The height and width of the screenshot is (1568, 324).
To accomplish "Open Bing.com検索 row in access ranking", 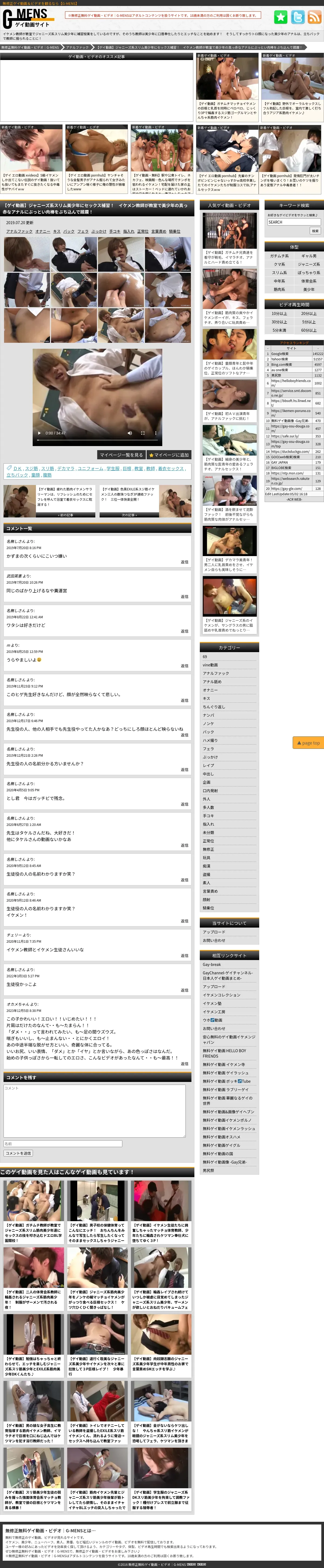I will (294, 365).
